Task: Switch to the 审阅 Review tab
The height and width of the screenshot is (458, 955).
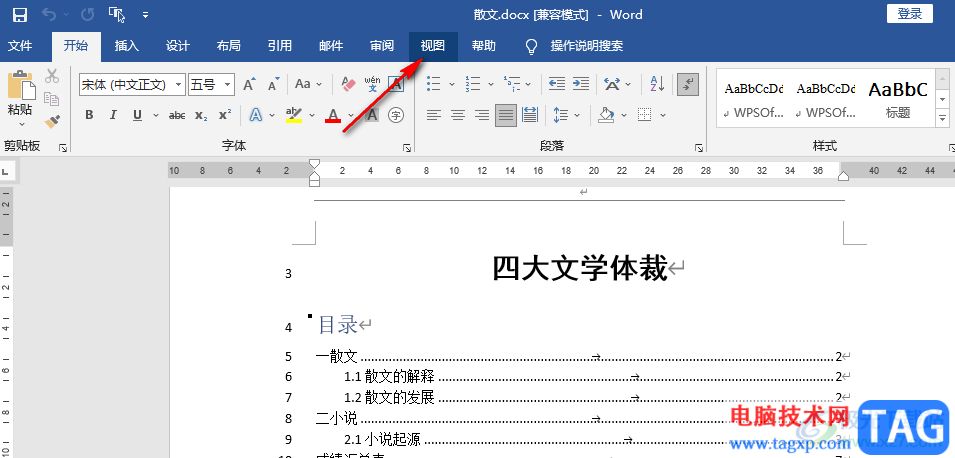Action: point(382,46)
